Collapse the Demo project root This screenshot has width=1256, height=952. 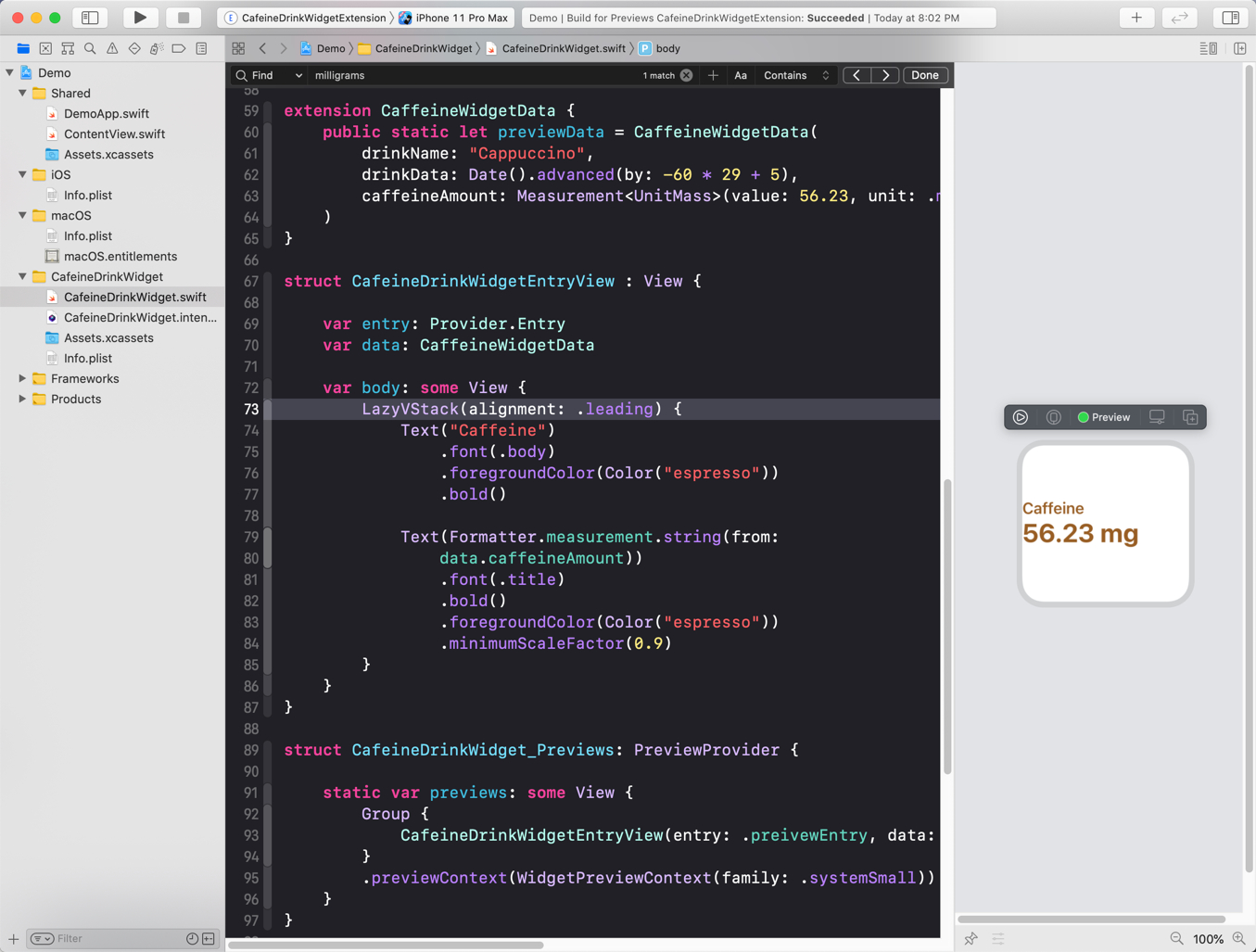pos(9,72)
